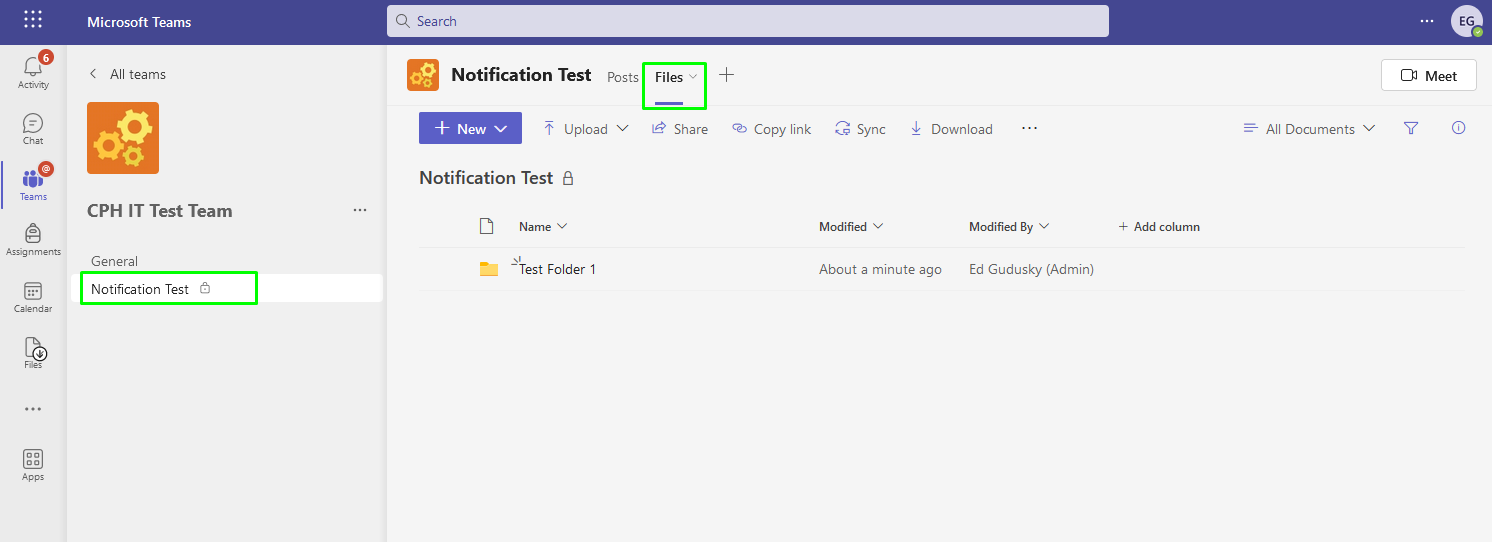The height and width of the screenshot is (542, 1492).
Task: Open Settings and more ellipsis in title bar
Action: [x=1427, y=21]
